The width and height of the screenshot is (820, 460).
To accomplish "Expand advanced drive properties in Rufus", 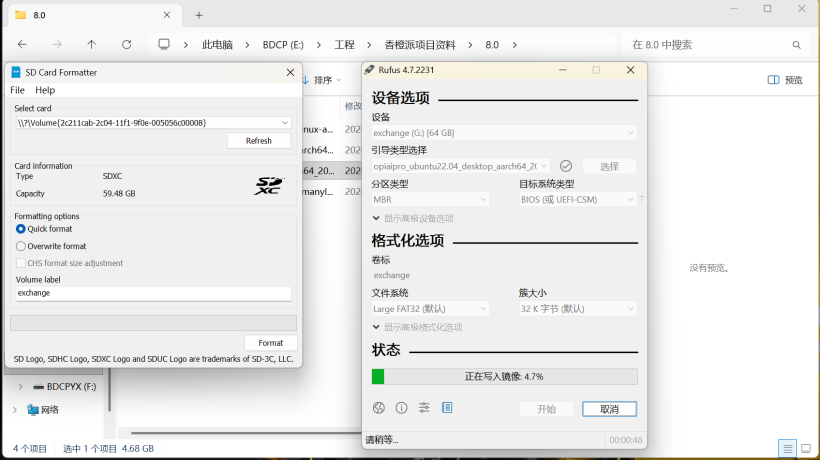I will point(413,218).
